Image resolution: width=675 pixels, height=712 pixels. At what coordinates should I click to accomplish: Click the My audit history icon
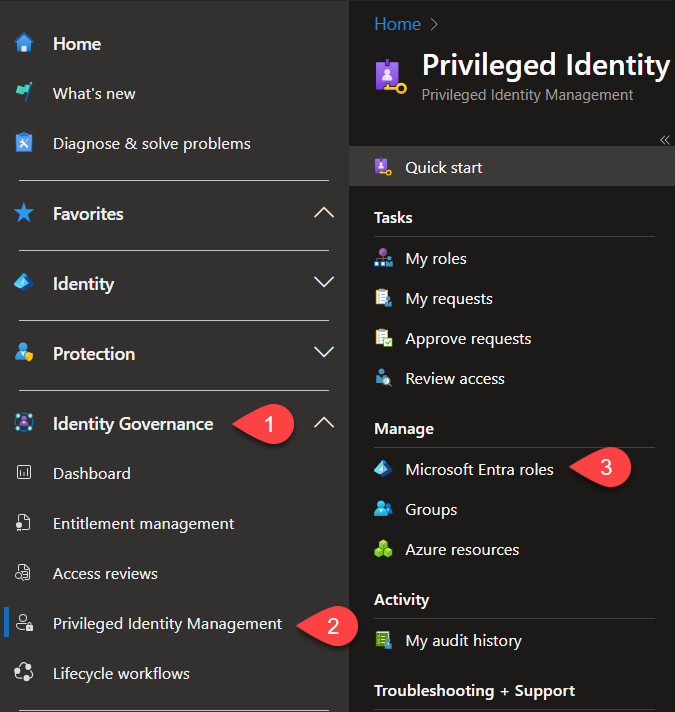[x=384, y=640]
